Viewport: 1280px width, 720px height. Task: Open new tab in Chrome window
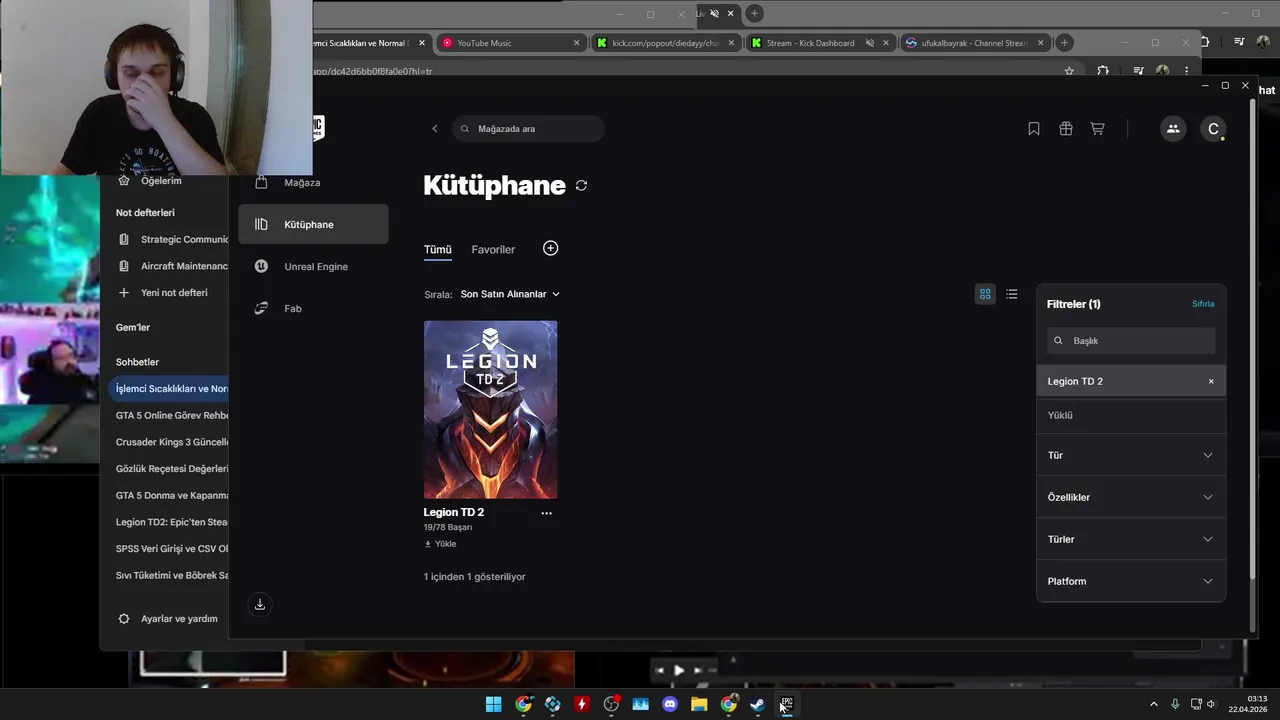(1065, 43)
